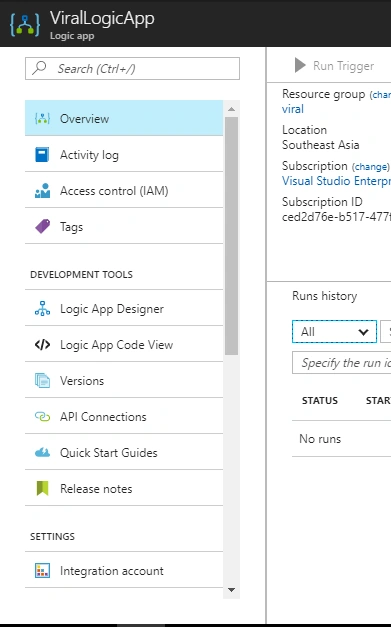Click the change link next to Resource group

[380, 95]
